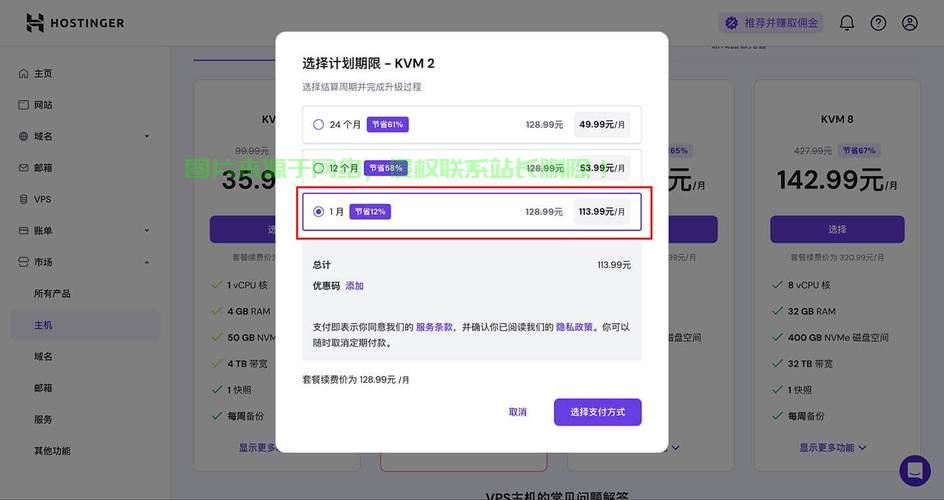The image size is (944, 500).
Task: Open 所有产品 in the sidebar menu
Action: 52,293
